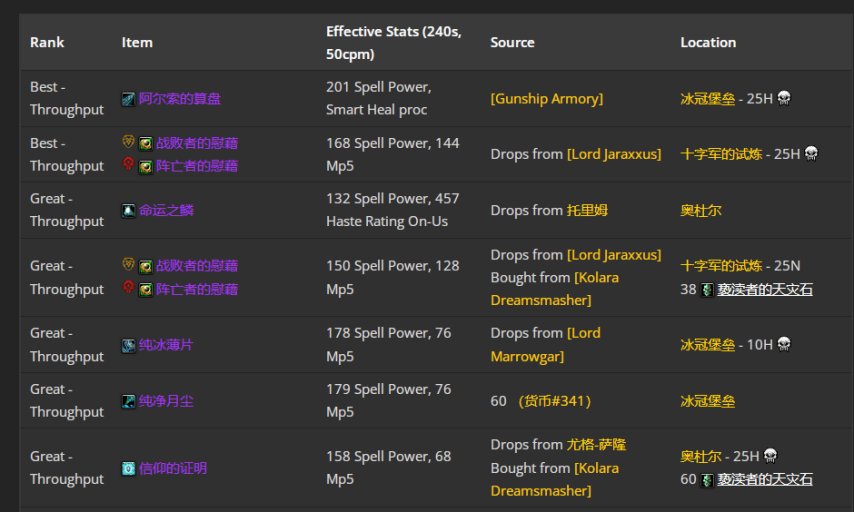Open the 尤格-萨隆 boss link
This screenshot has height=512, width=854.
596,445
